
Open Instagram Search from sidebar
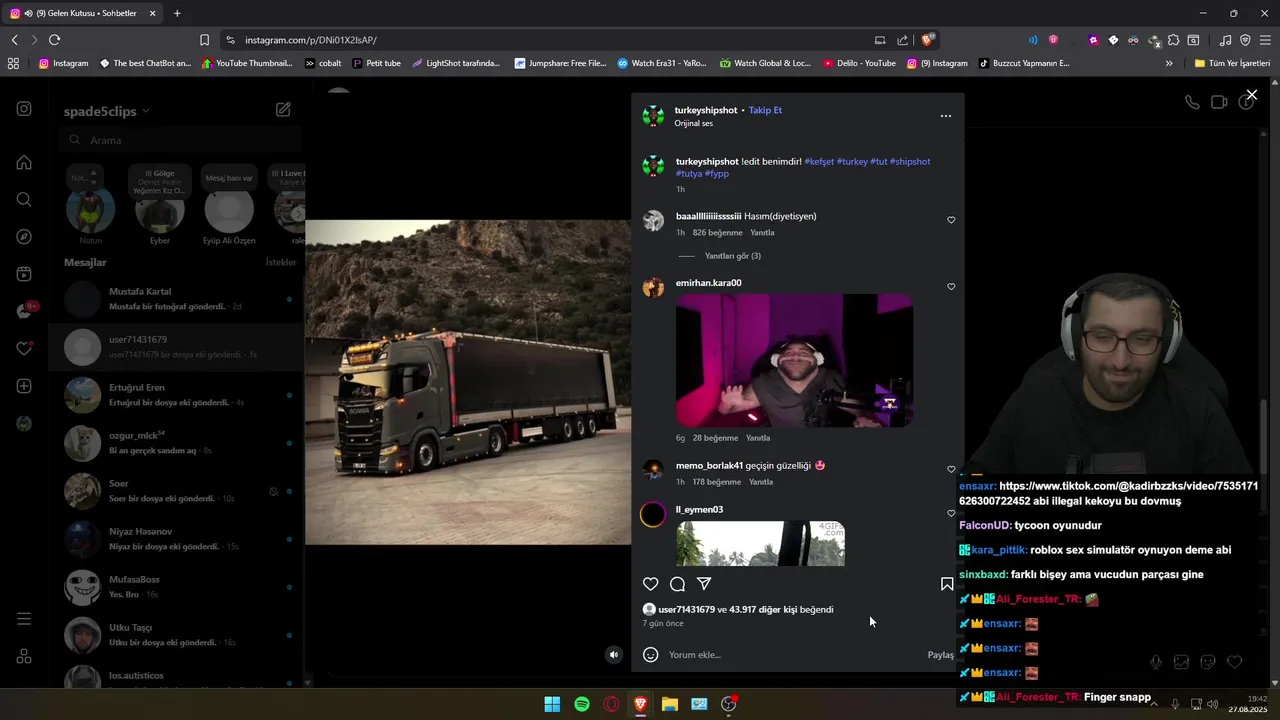pos(24,199)
